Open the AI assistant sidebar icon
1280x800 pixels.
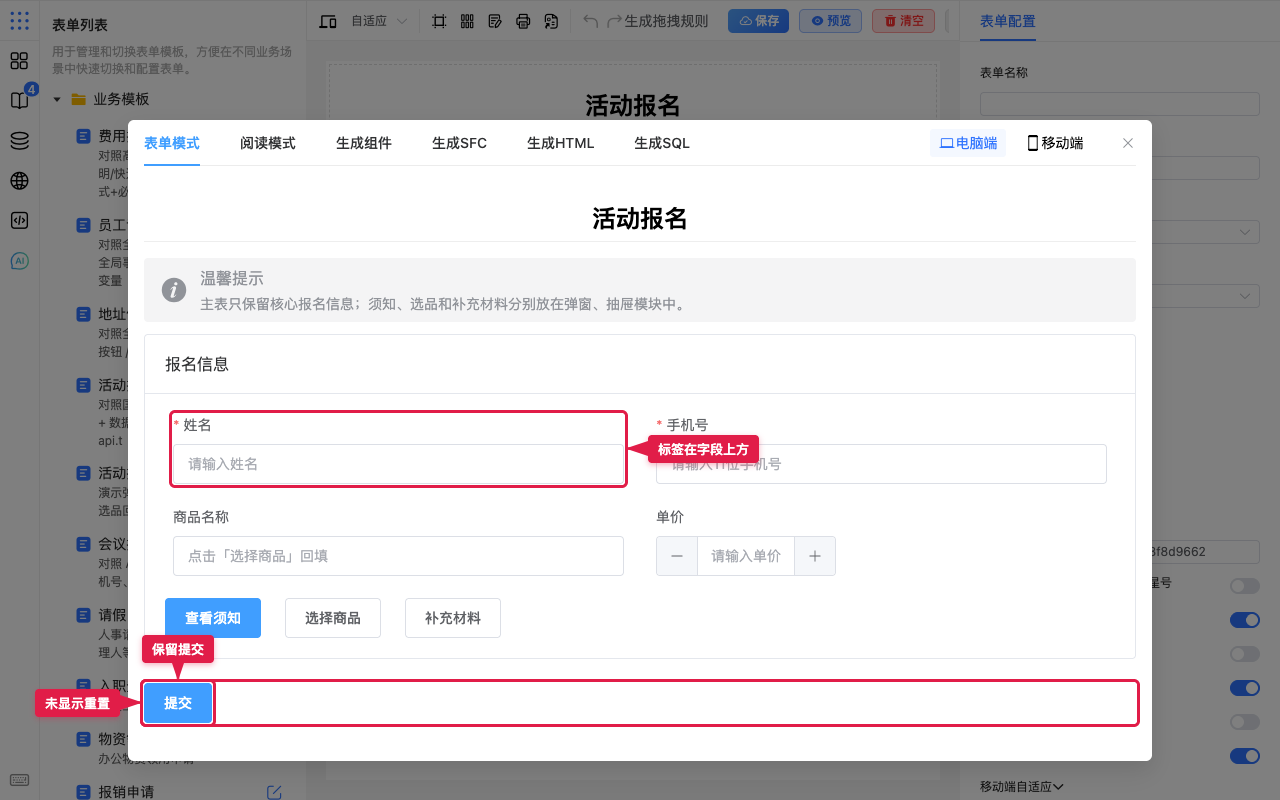click(19, 261)
